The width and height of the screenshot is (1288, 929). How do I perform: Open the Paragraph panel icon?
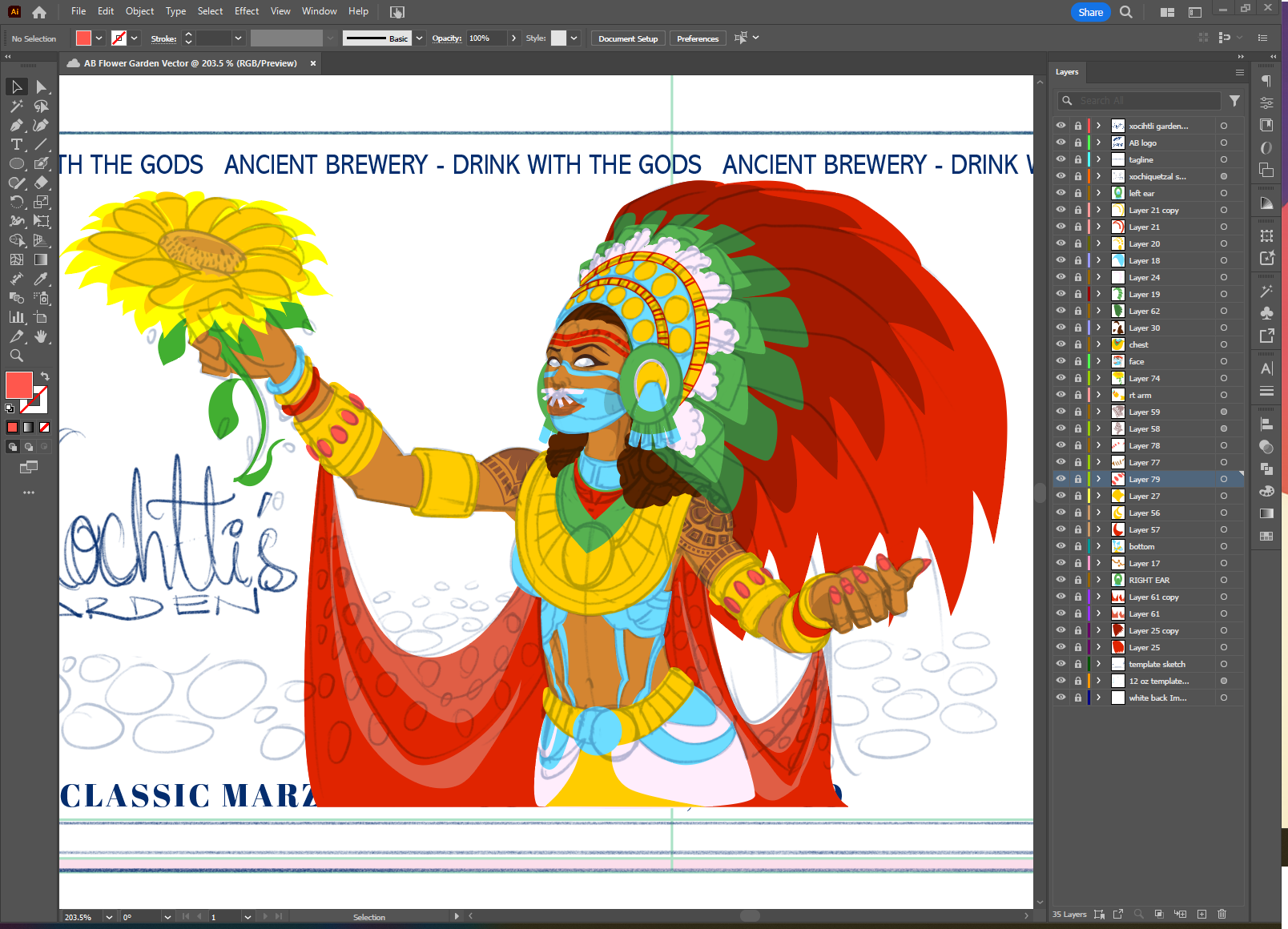coord(1266,81)
